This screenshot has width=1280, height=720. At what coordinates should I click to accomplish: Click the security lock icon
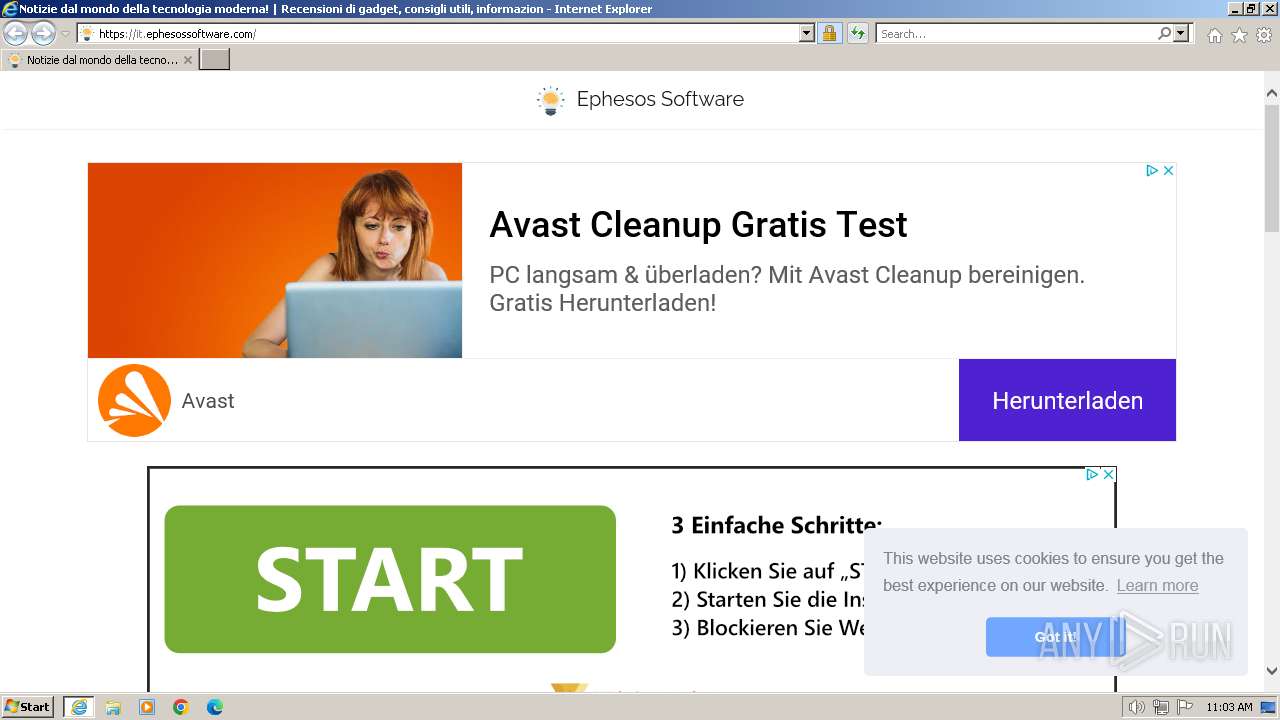click(829, 34)
